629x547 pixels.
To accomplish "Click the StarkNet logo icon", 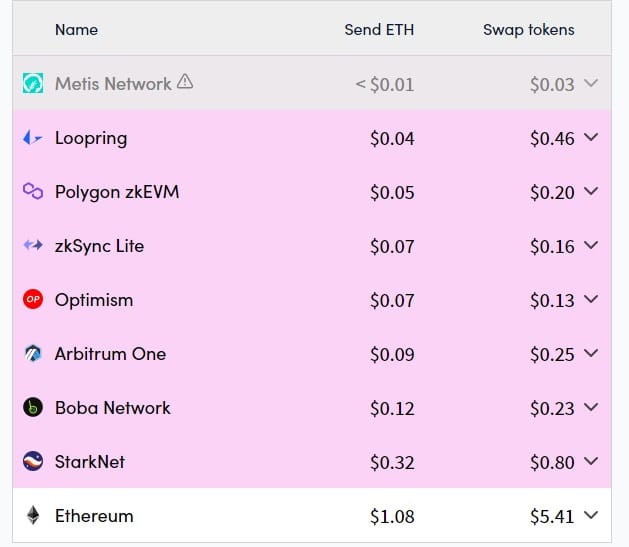I will tap(33, 461).
